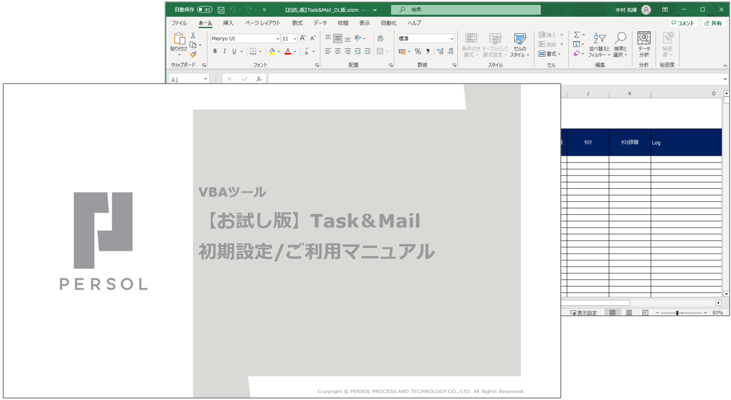Toggle Middle Align in alignment group
731x400 pixels.
338,38
